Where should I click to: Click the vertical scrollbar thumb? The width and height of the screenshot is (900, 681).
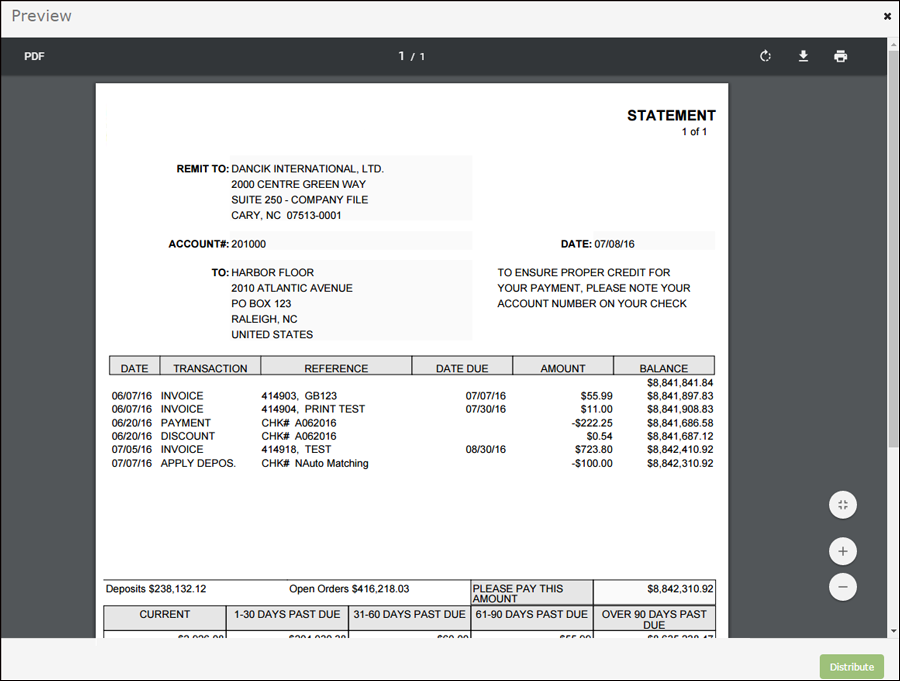893,250
